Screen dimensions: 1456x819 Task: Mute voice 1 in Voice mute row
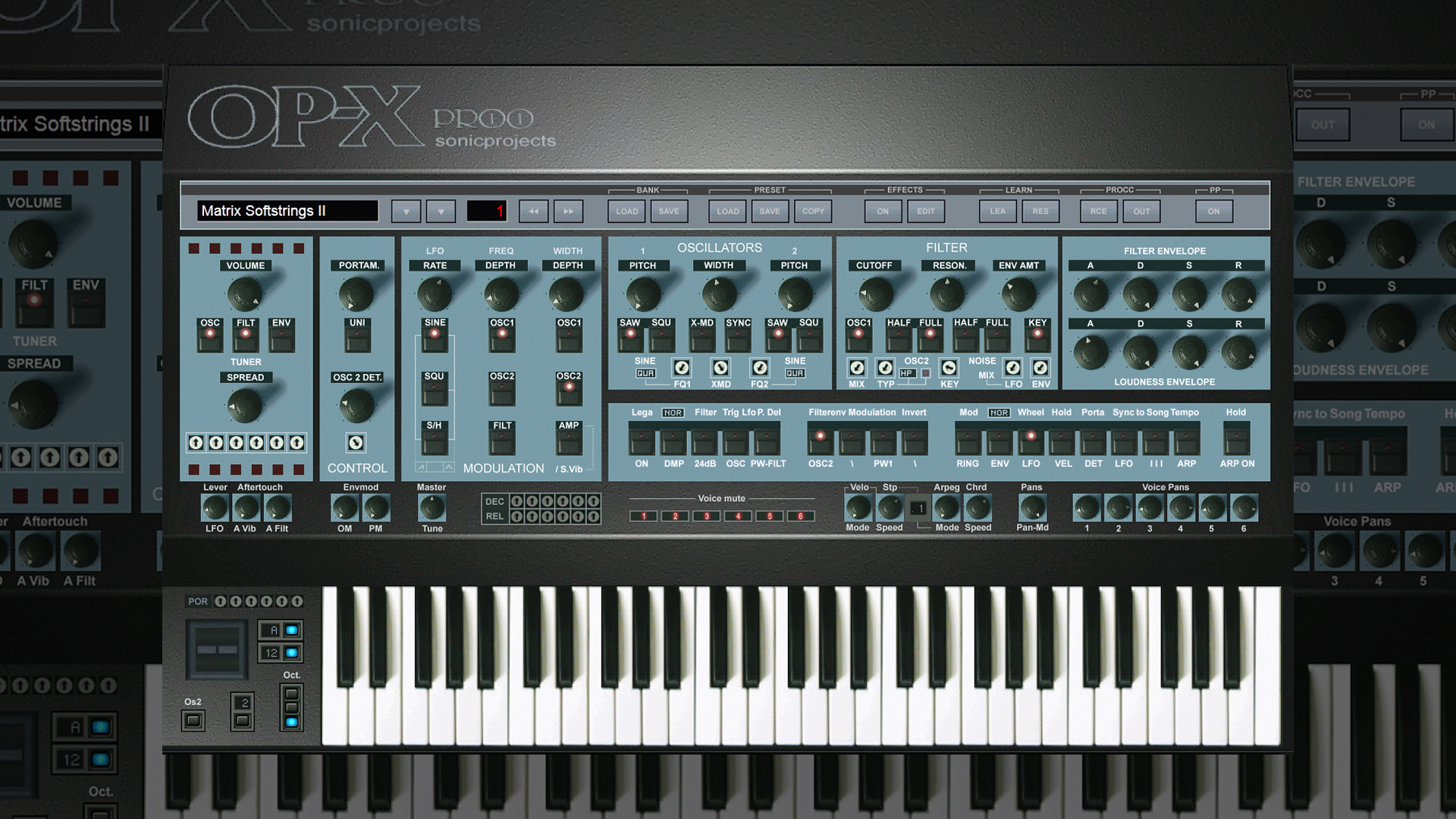(x=643, y=516)
